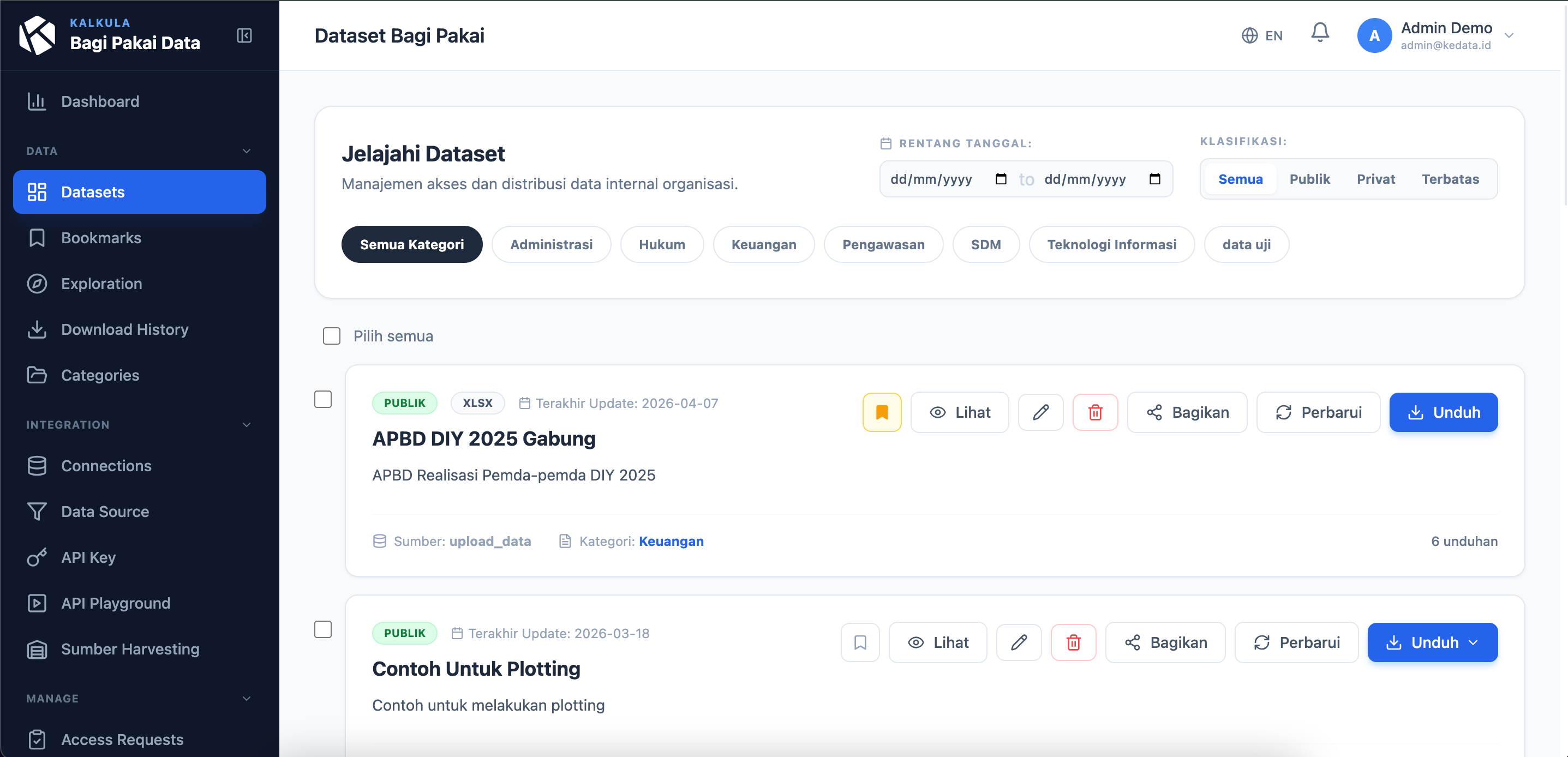
Task: Collapse the sidebar using the collapse icon
Action: [244, 35]
